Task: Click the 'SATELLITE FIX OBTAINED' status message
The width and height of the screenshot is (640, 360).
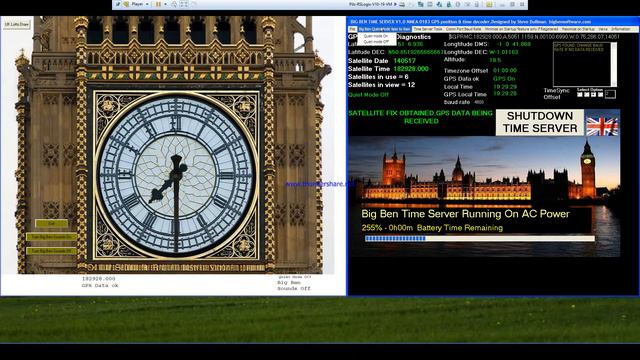Action: [x=420, y=117]
